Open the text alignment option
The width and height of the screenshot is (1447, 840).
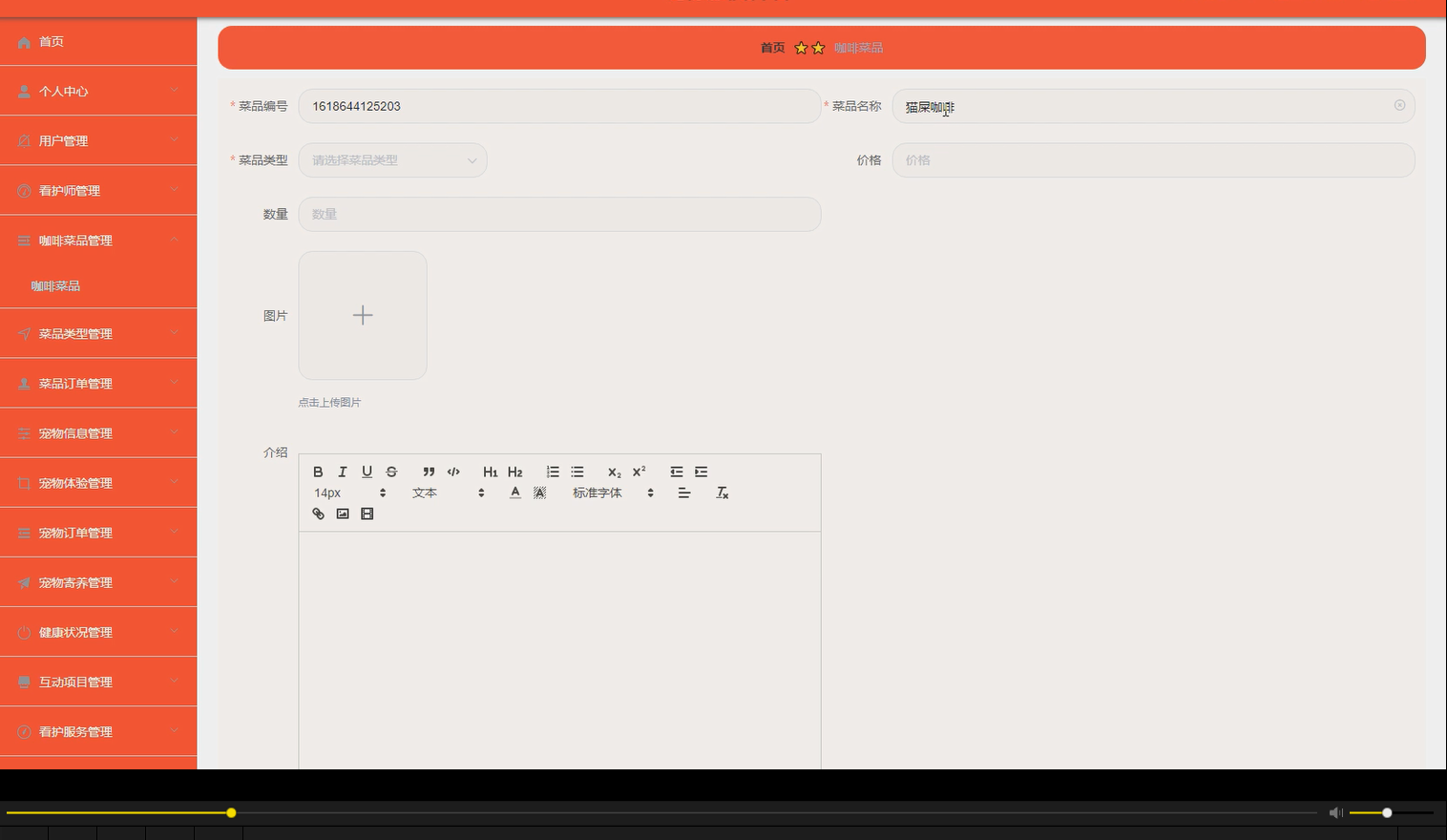(684, 493)
